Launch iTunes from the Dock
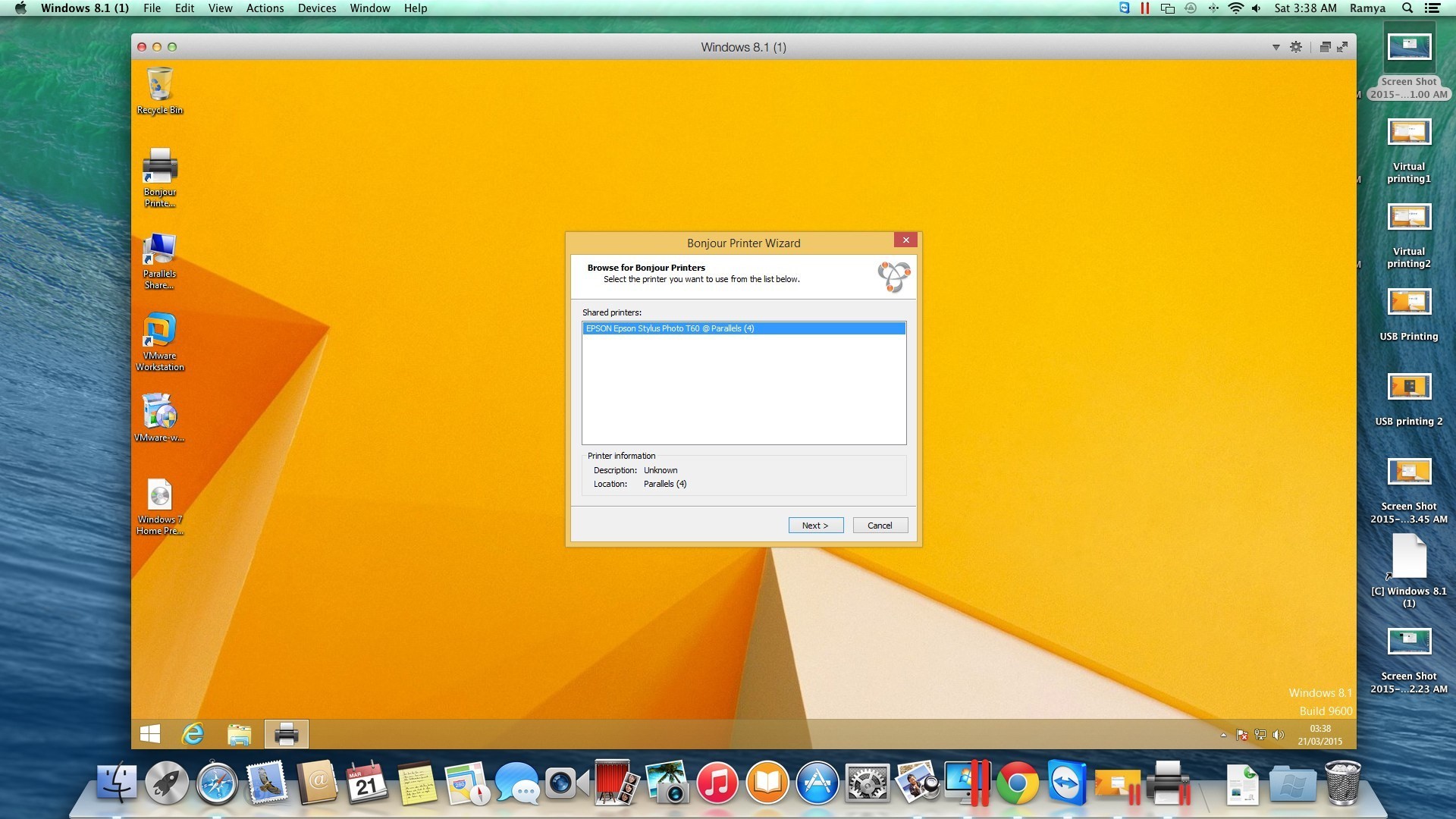Viewport: 1456px width, 819px height. (717, 783)
